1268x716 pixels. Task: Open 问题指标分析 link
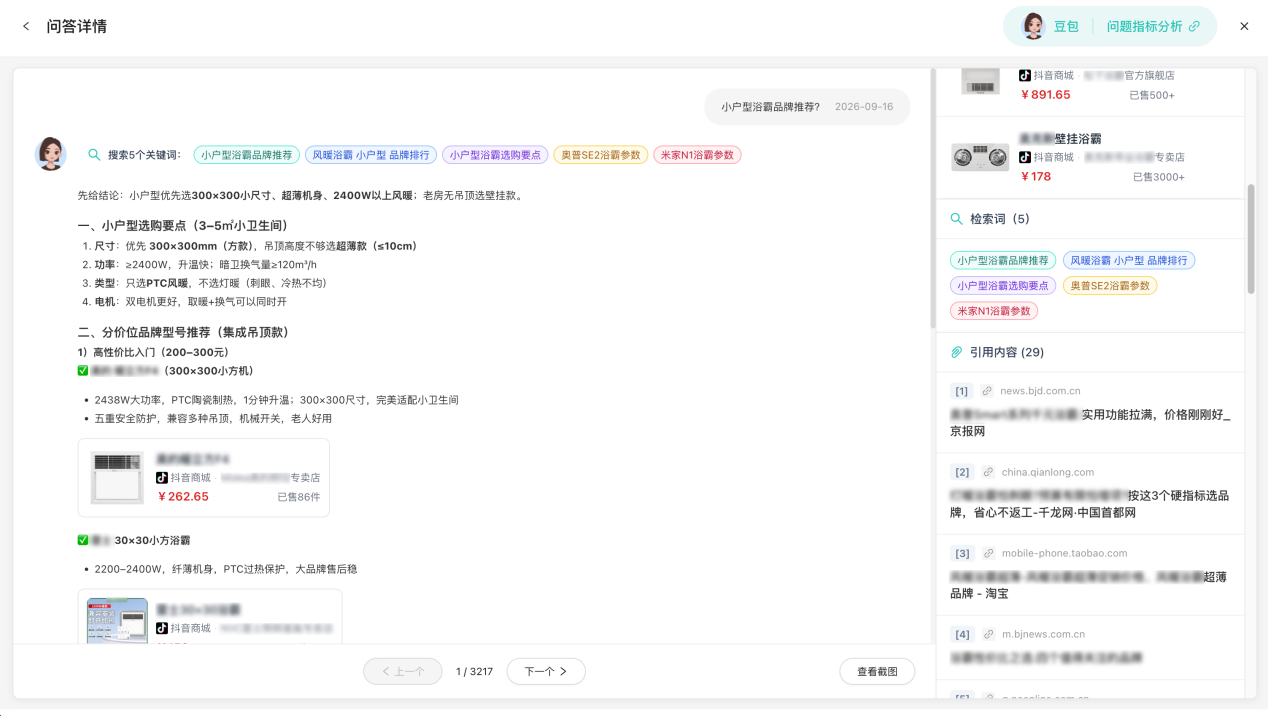coord(1144,26)
